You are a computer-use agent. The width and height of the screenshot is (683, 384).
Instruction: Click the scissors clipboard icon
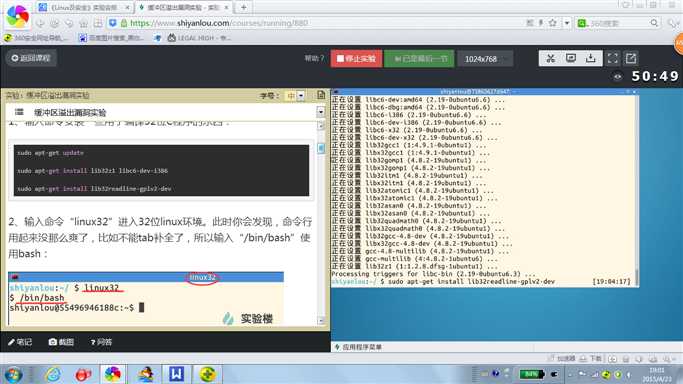[551, 58]
